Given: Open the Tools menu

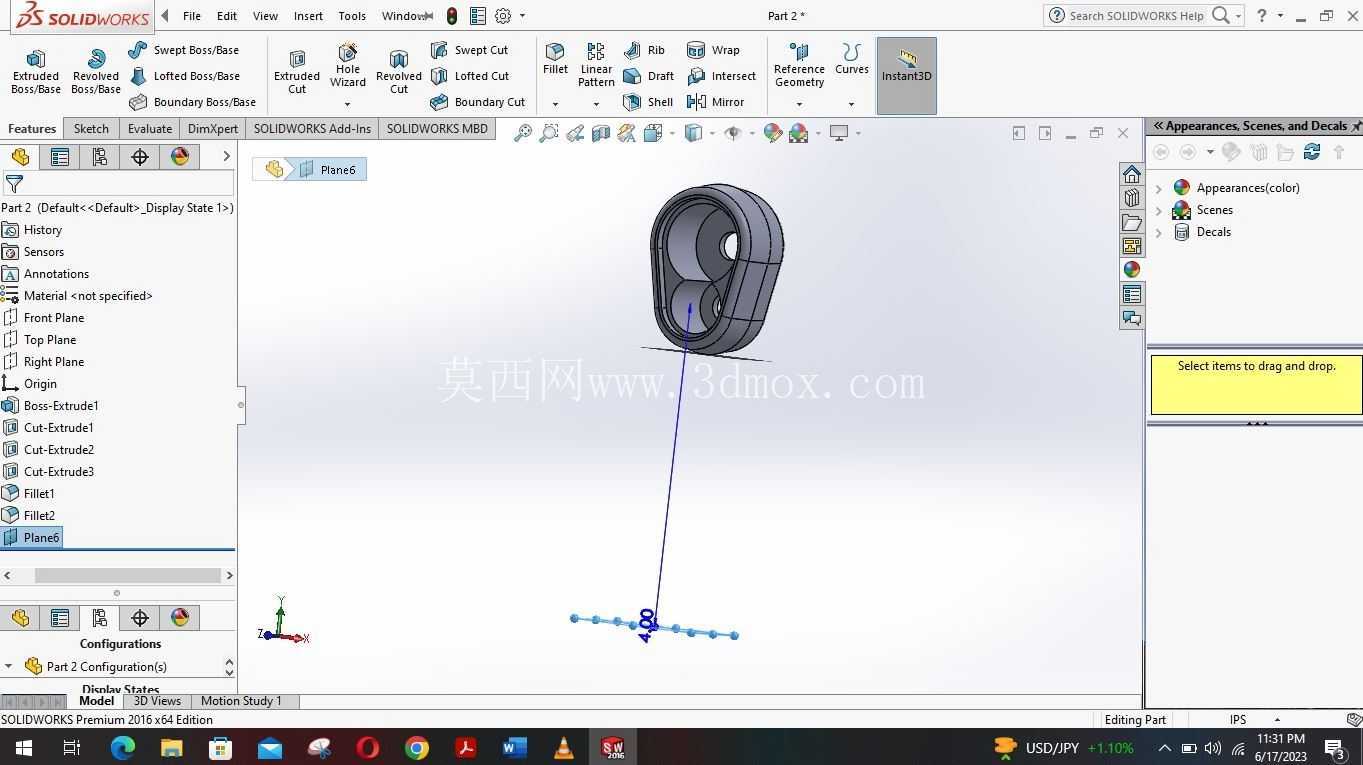Looking at the screenshot, I should [x=352, y=16].
